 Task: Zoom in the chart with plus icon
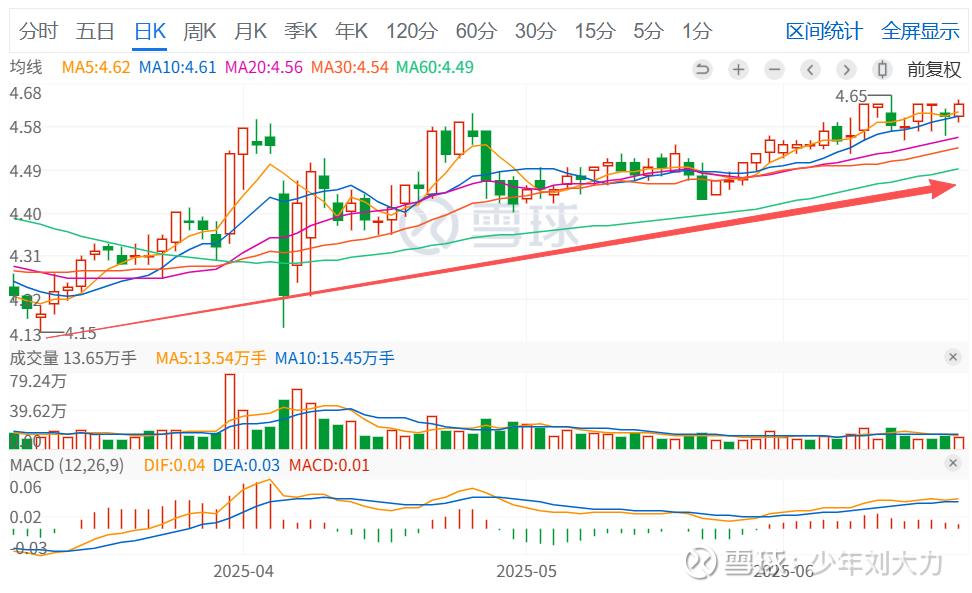point(738,69)
